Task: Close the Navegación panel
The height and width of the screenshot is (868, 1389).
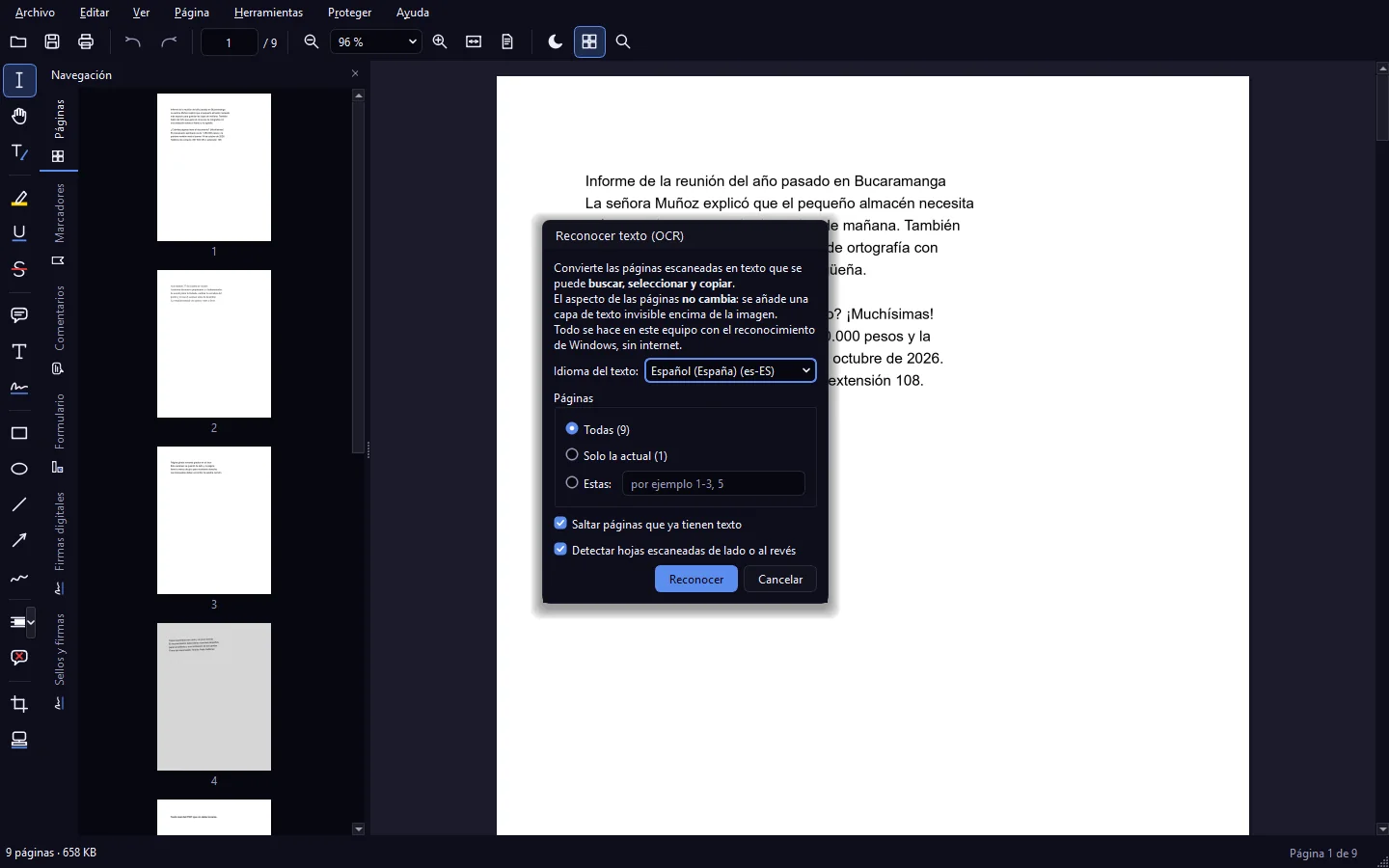Action: (x=355, y=73)
